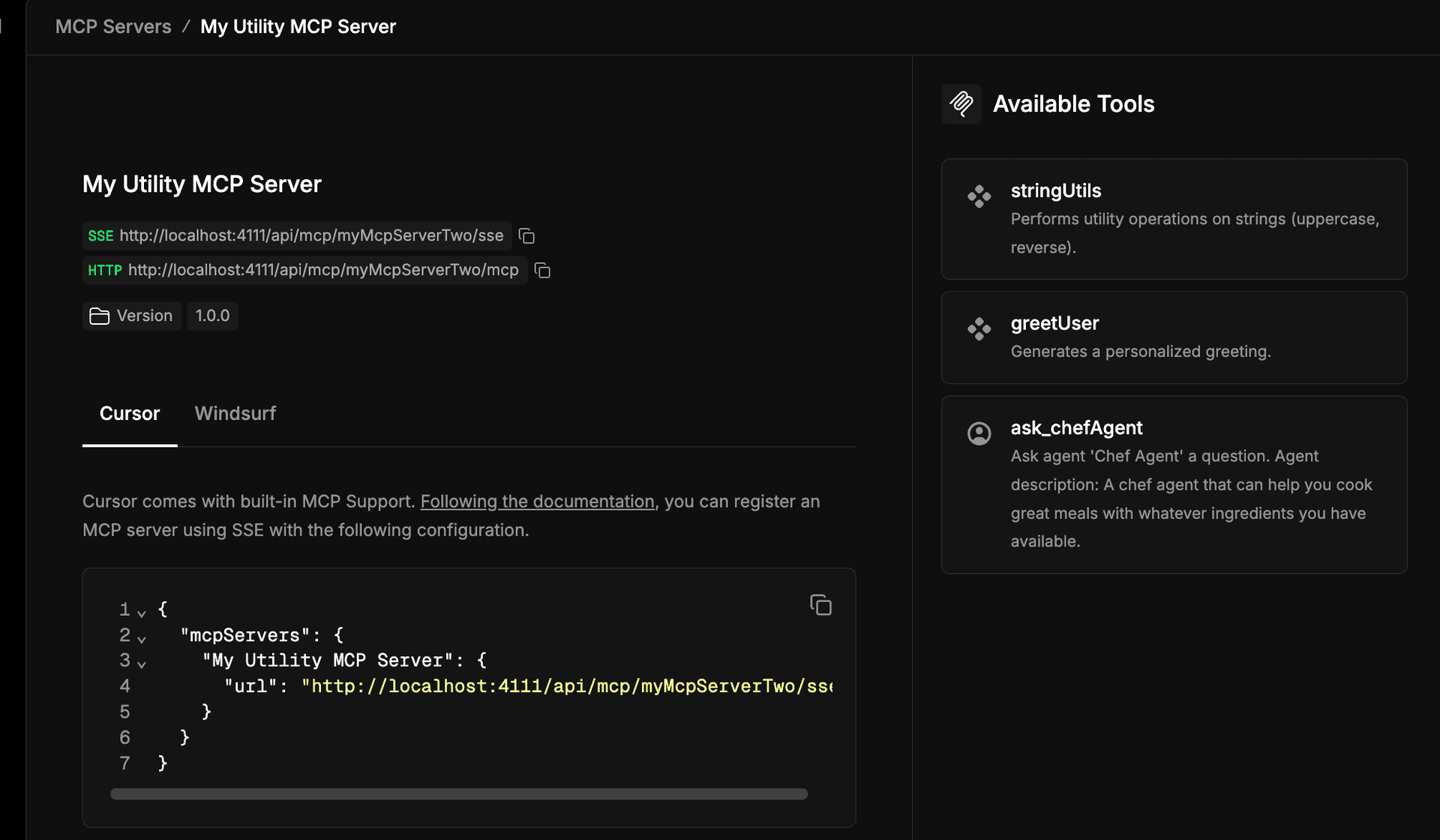1440x840 pixels.
Task: Select the greetUser tool card
Action: point(1174,337)
